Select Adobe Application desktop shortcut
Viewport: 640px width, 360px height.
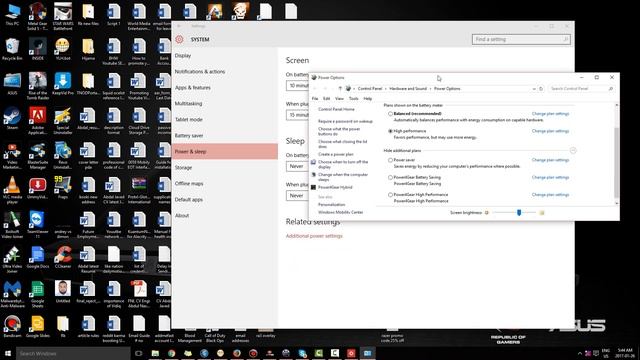pos(38,121)
